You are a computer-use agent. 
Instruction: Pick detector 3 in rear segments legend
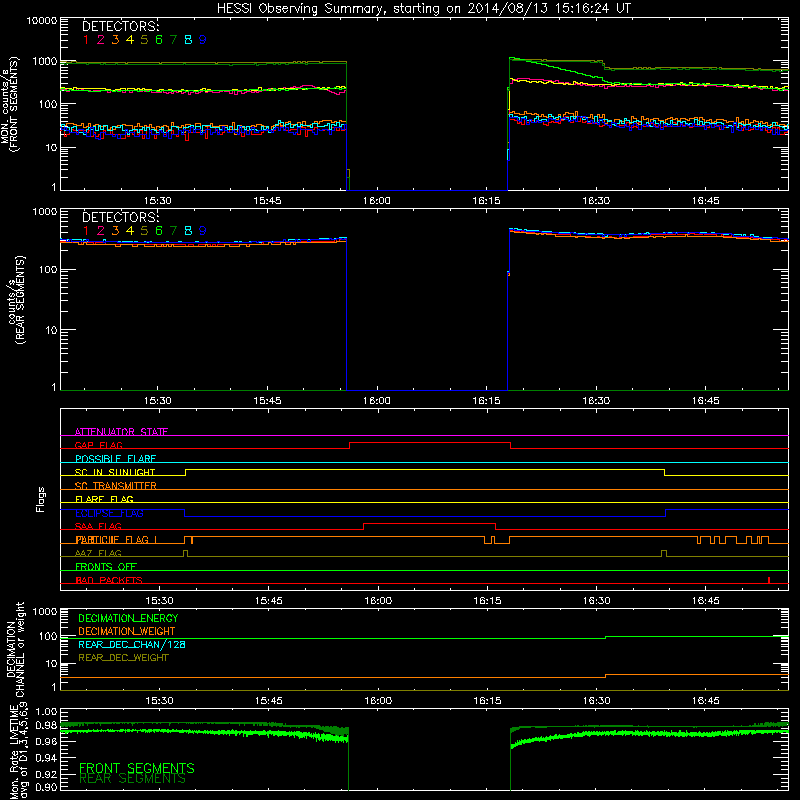point(115,231)
